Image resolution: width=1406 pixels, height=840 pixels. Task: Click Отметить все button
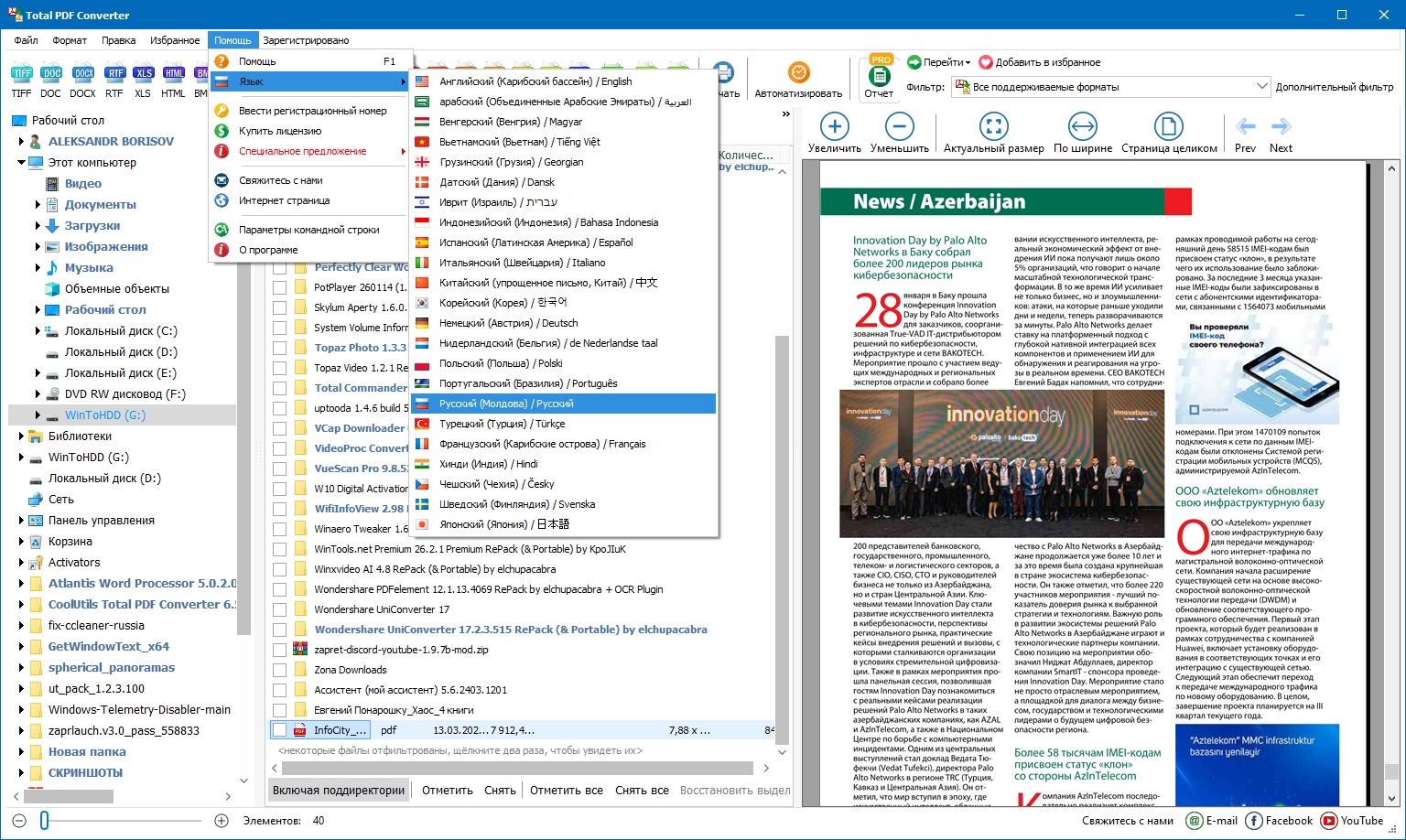567,791
